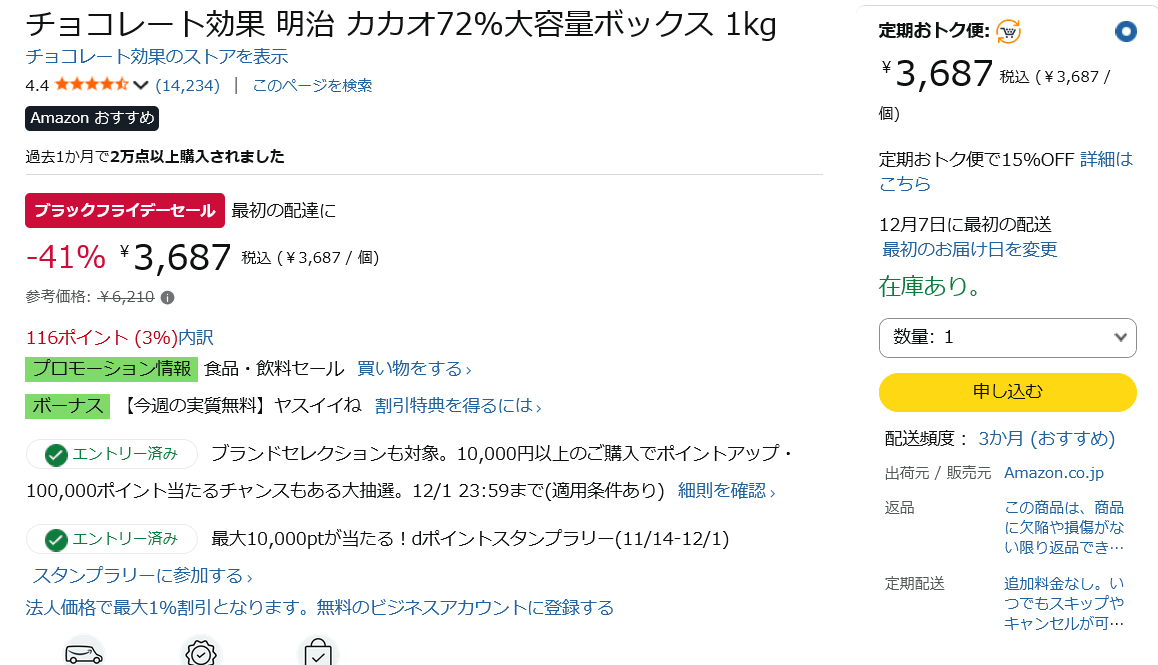The width and height of the screenshot is (1158, 665).
Task: Click スタンプラリーに参加する link
Action: [x=142, y=576]
